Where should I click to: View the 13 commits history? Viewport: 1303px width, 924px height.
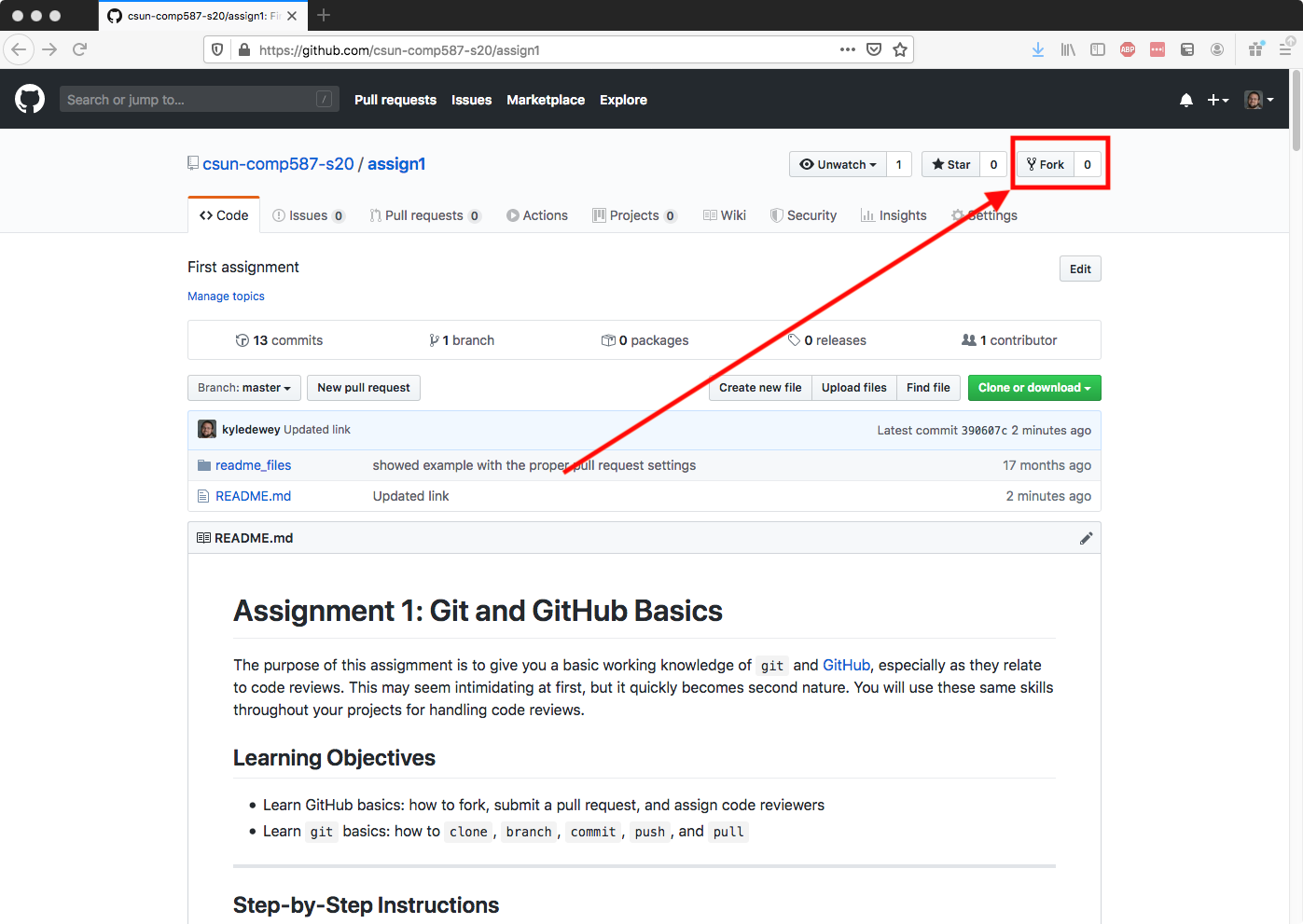(279, 340)
